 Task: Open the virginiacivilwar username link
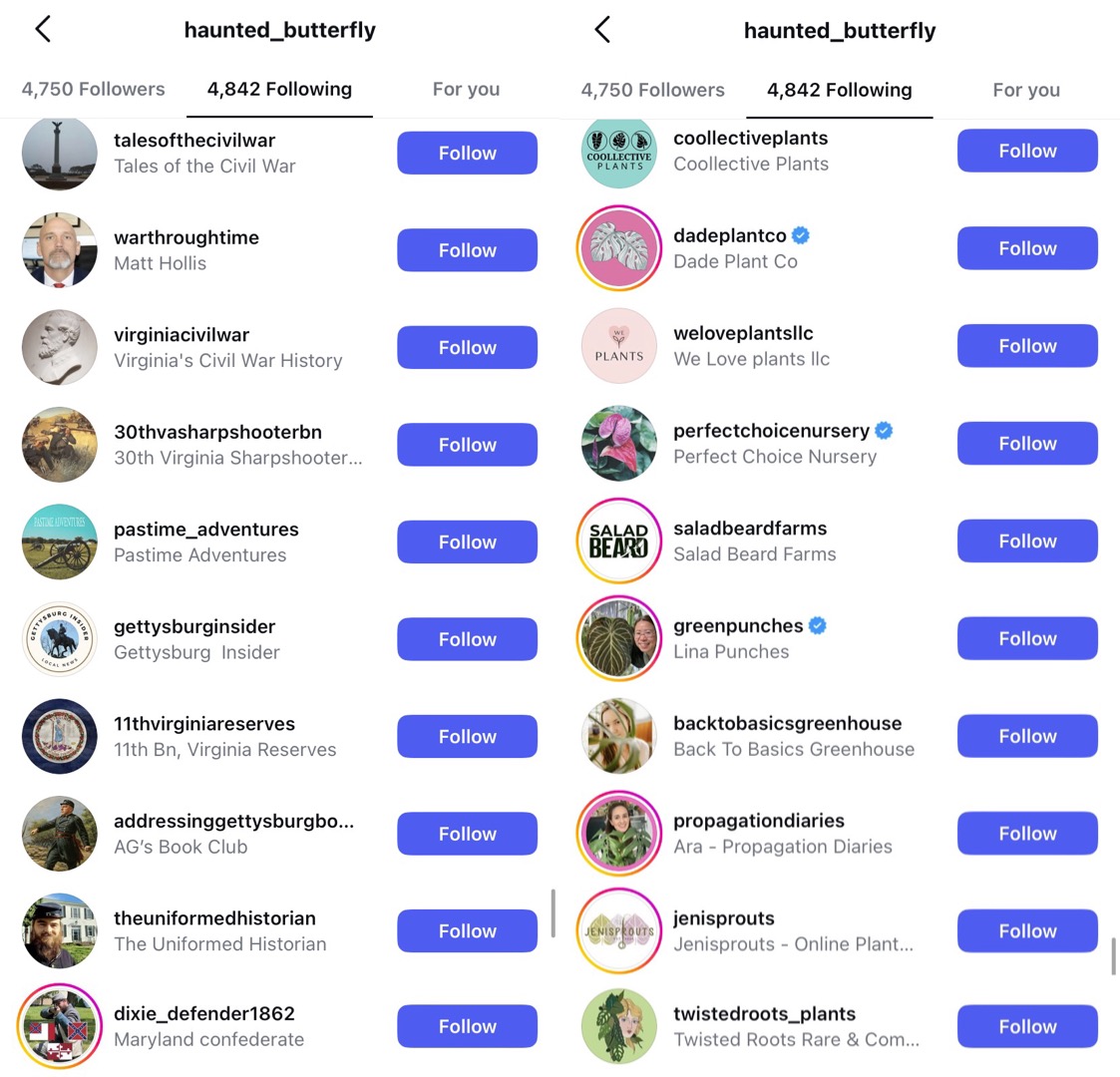(182, 335)
